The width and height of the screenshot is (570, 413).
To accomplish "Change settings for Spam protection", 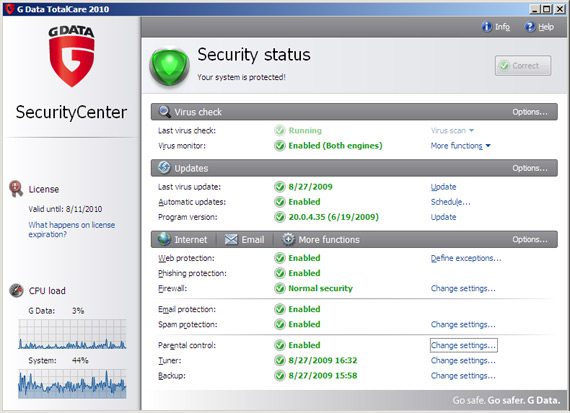I will (463, 324).
